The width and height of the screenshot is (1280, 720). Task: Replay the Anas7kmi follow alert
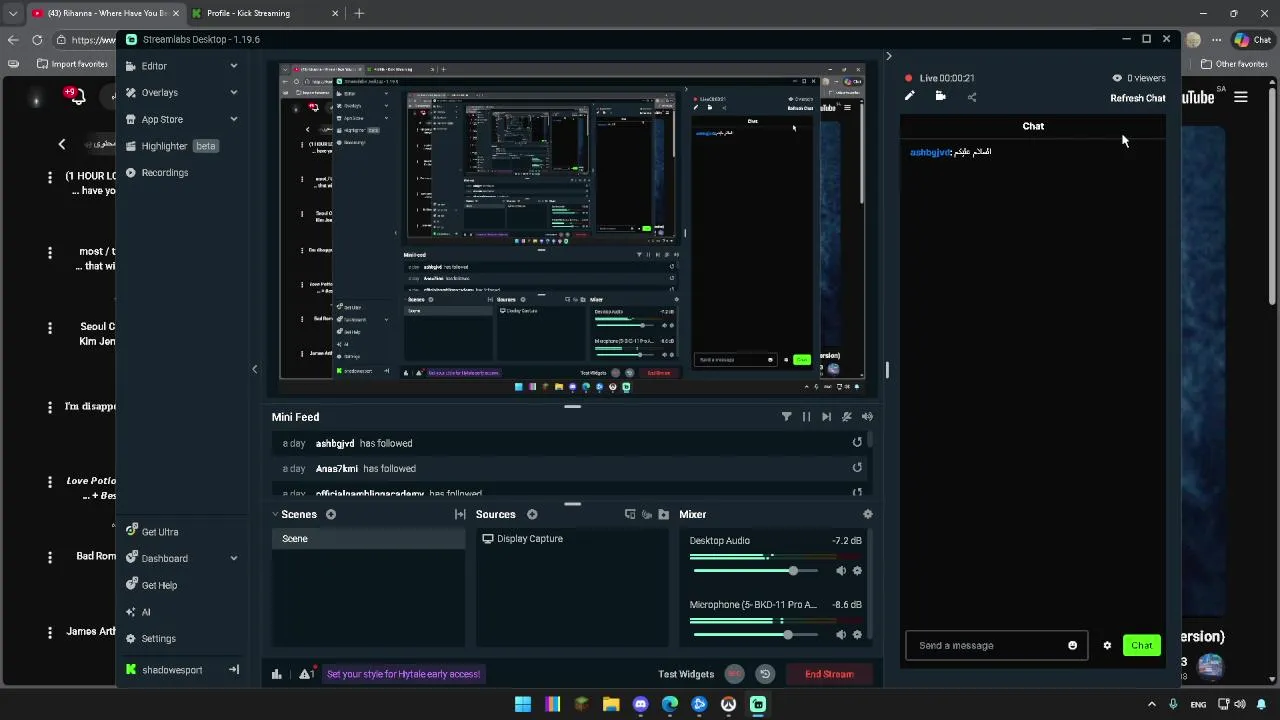click(x=857, y=468)
